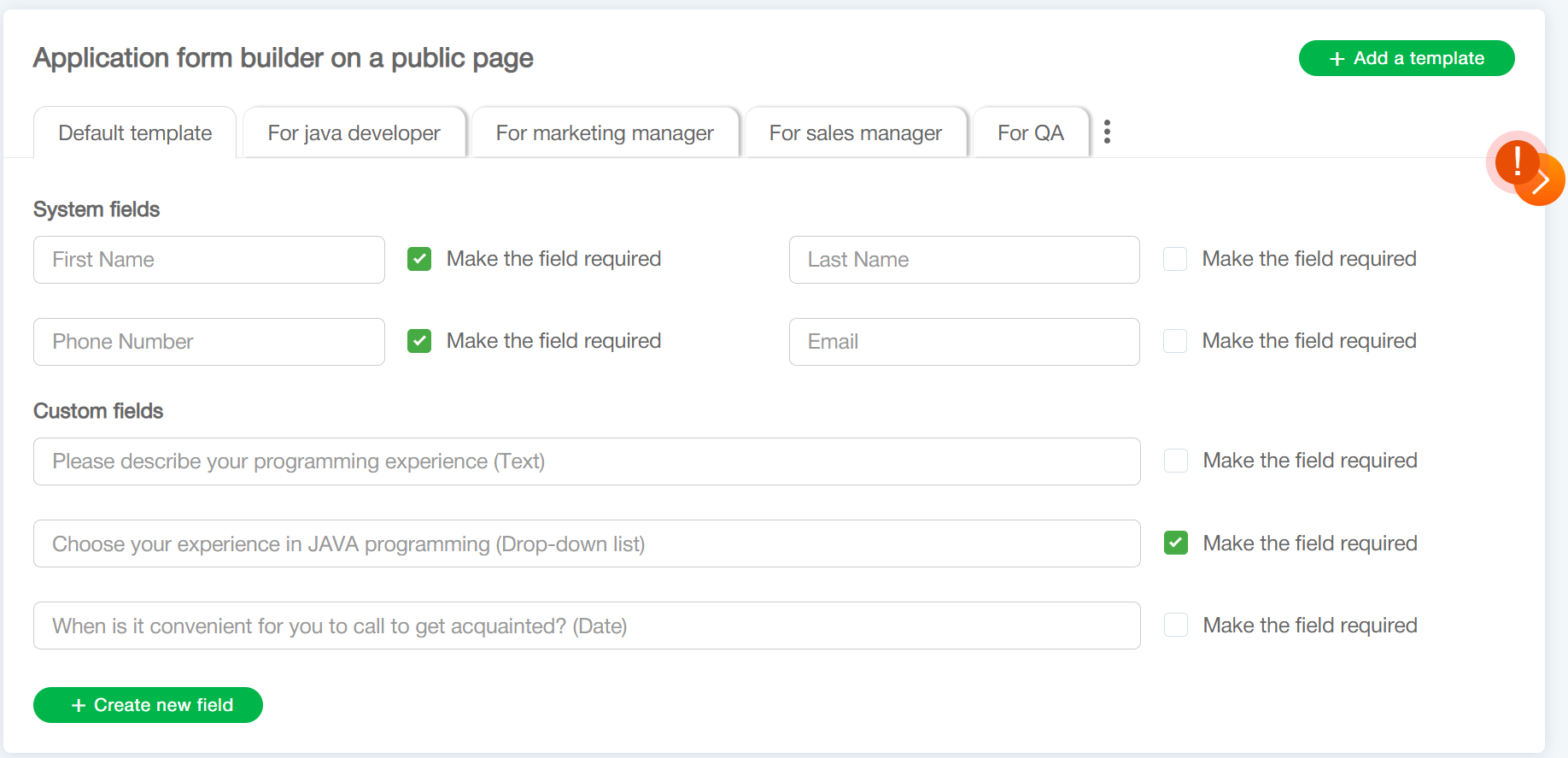The width and height of the screenshot is (1568, 758).
Task: Select the For marketing manager tab
Action: point(604,133)
